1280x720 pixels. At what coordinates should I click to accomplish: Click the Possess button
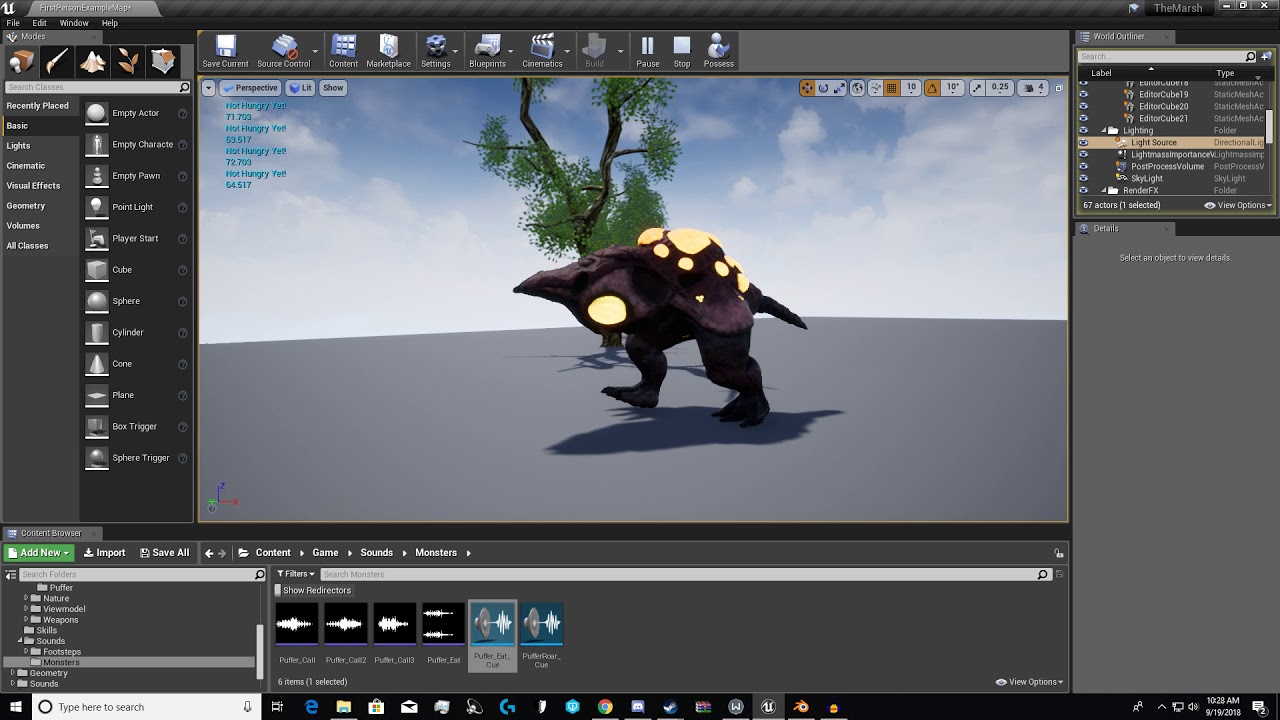(718, 52)
